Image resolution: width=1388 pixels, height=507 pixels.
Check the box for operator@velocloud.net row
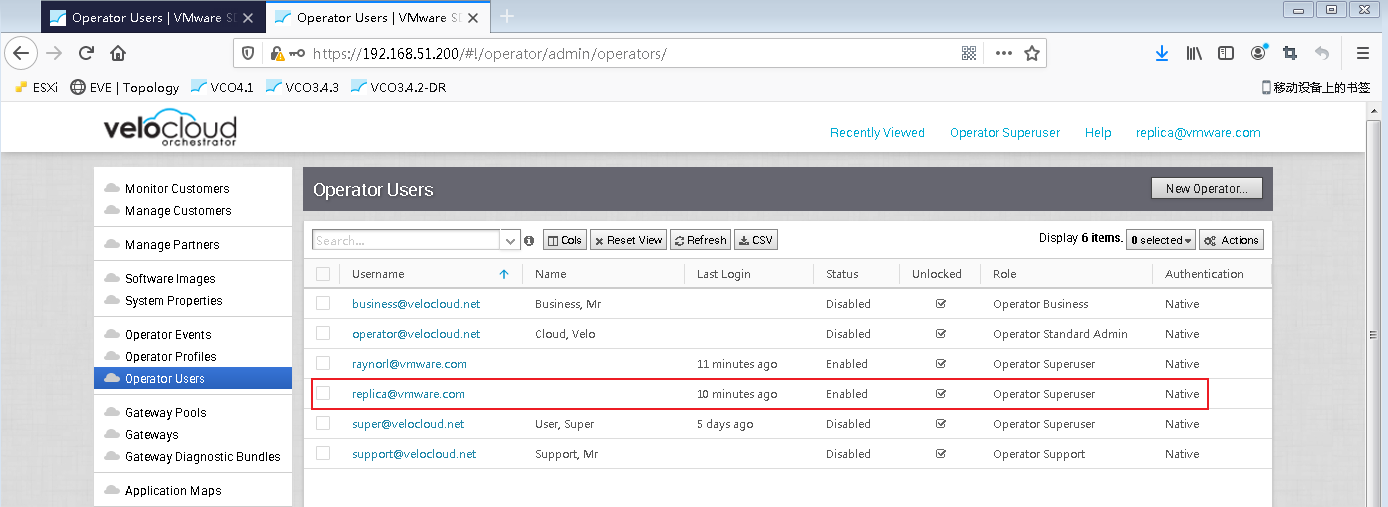coord(323,333)
